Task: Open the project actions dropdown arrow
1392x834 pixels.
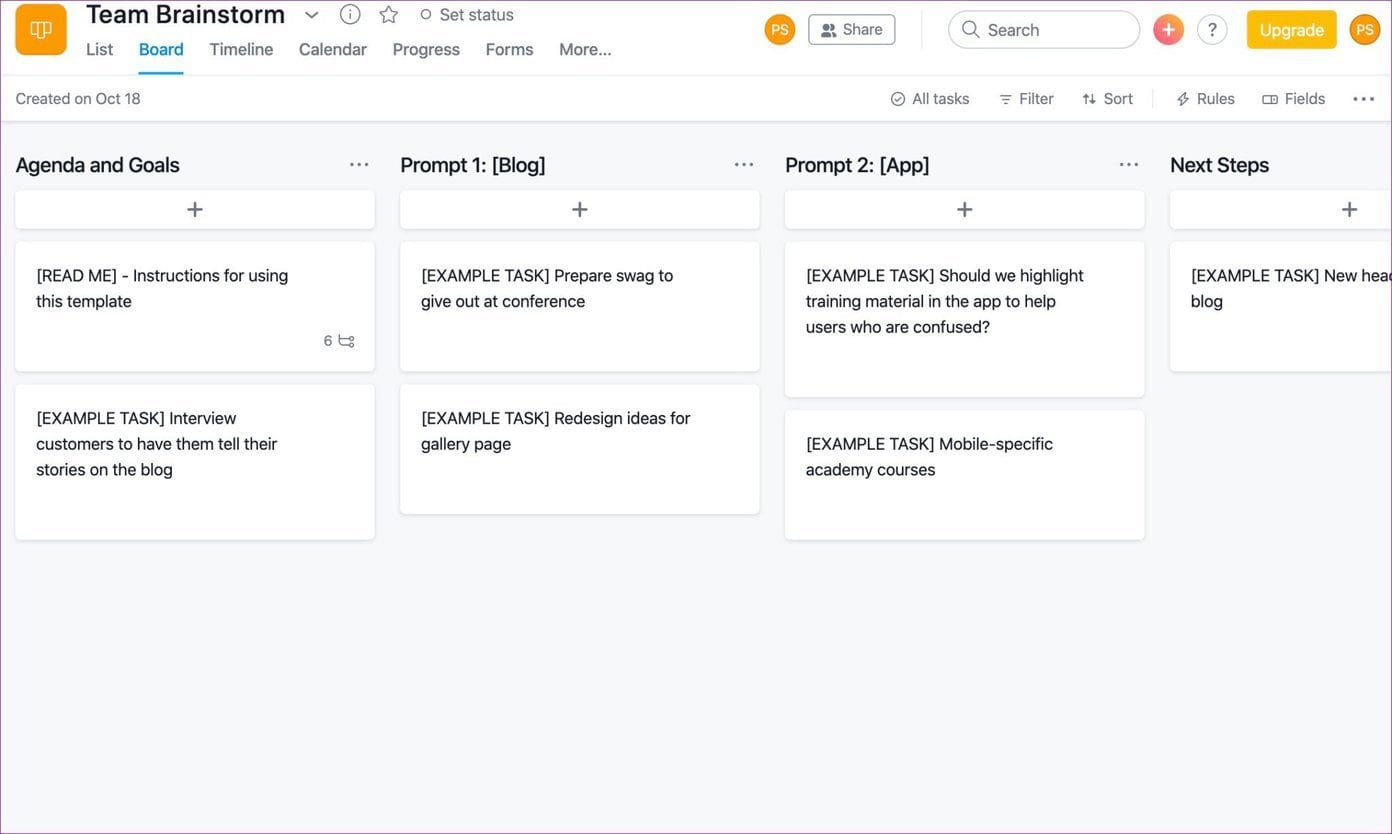Action: point(311,15)
